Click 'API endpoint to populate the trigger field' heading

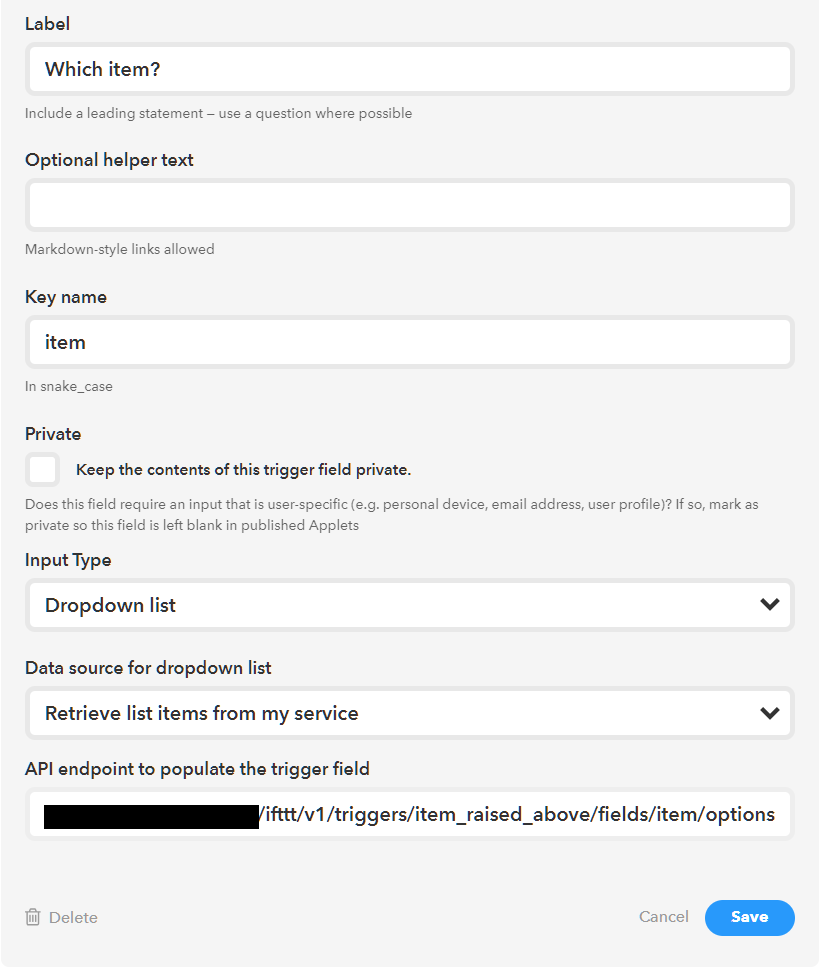pos(197,769)
